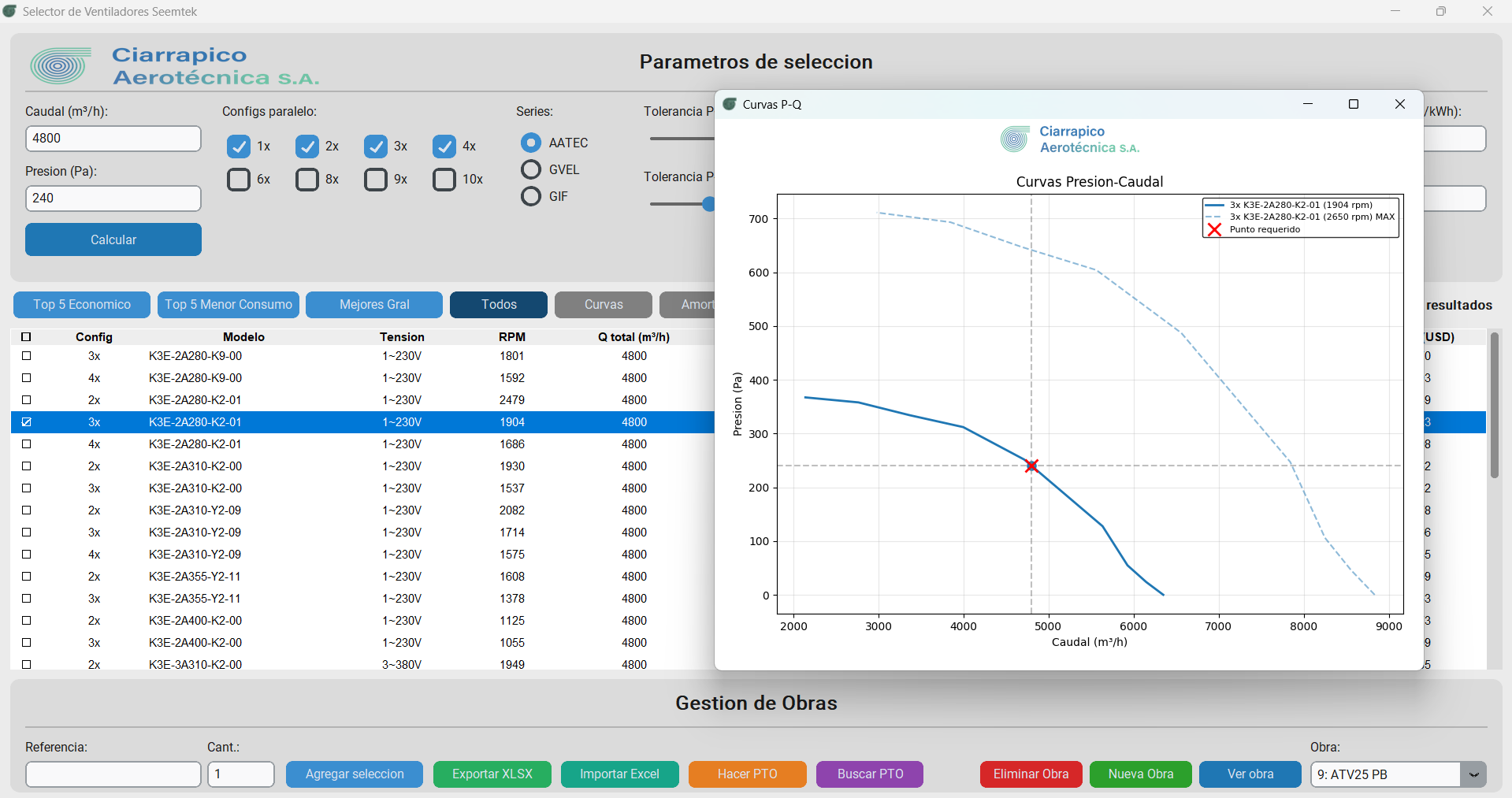Enable the 6x parallel config checkbox
The width and height of the screenshot is (1512, 798).
click(x=239, y=180)
